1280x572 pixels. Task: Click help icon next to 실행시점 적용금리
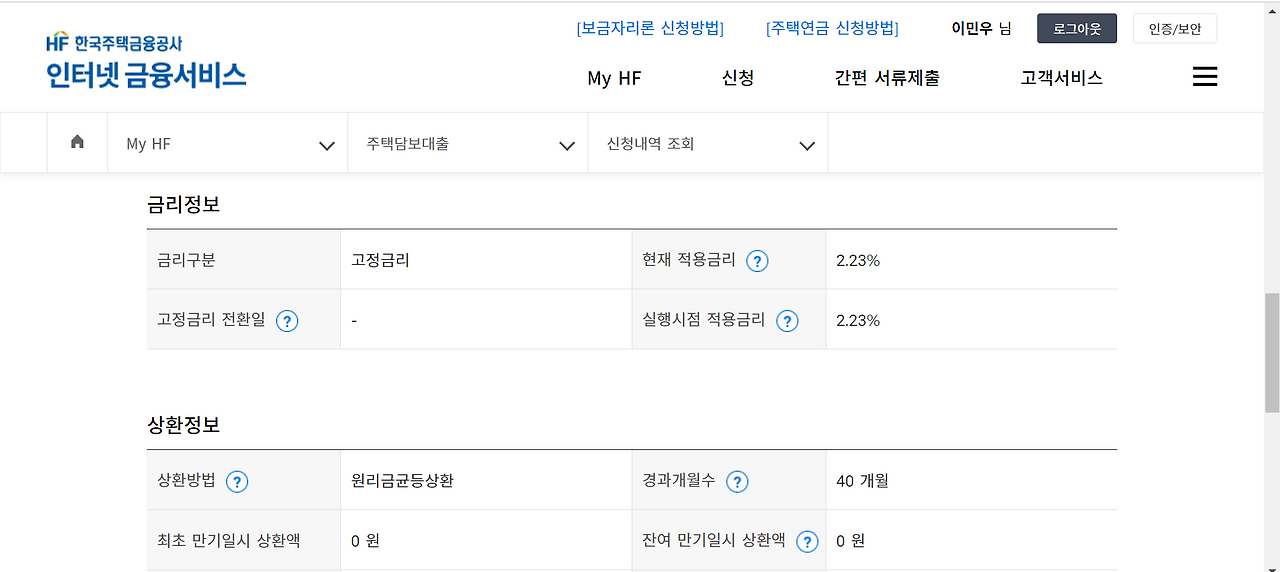click(x=787, y=321)
